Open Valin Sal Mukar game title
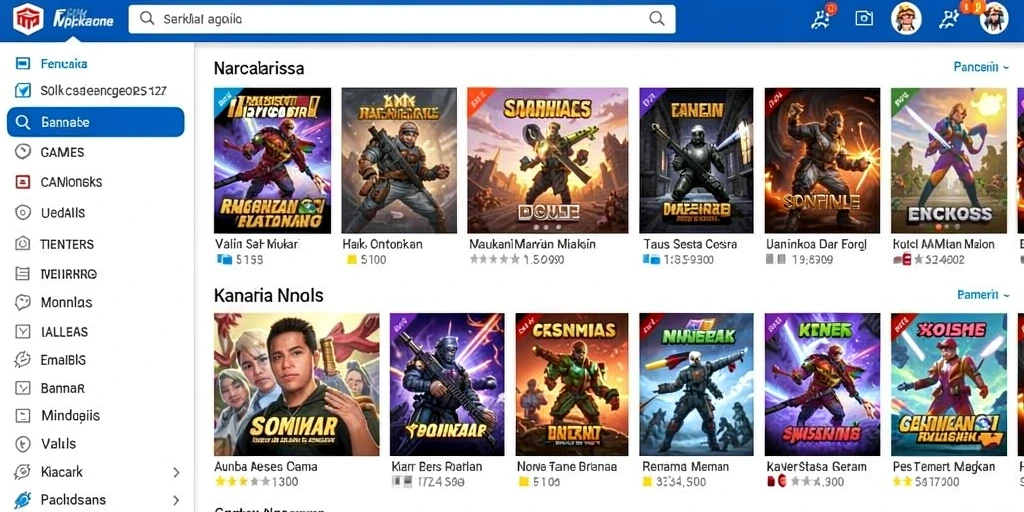The height and width of the screenshot is (512, 1024). click(x=257, y=244)
